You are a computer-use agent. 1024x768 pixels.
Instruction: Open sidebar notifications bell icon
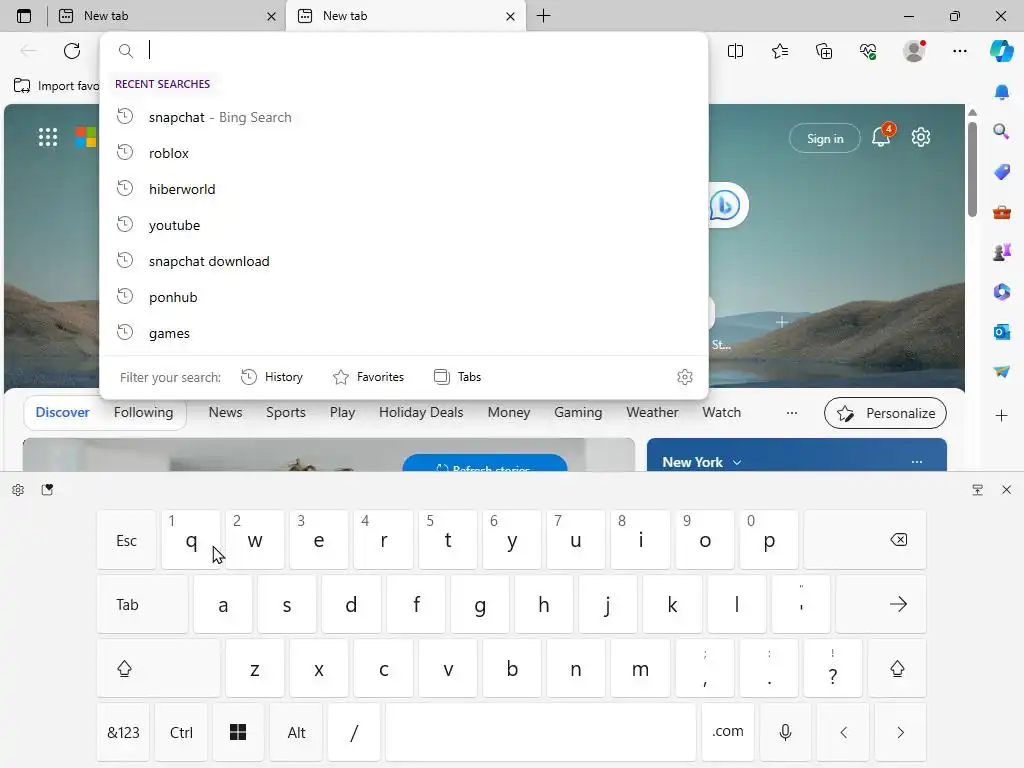(x=1002, y=92)
